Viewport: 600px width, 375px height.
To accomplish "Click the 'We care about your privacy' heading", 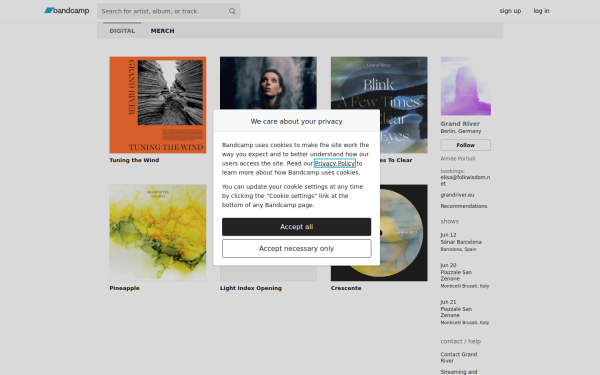I will coord(297,121).
